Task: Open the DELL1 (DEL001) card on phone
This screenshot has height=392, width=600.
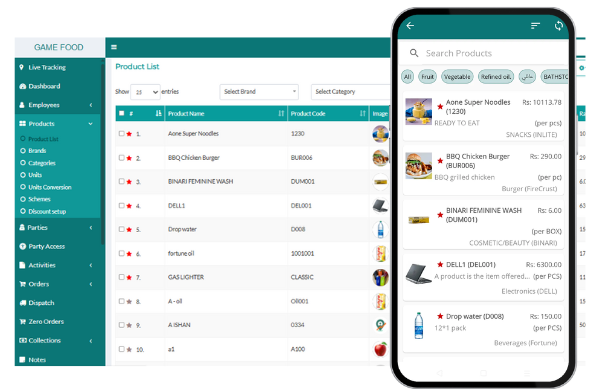Action: (483, 278)
